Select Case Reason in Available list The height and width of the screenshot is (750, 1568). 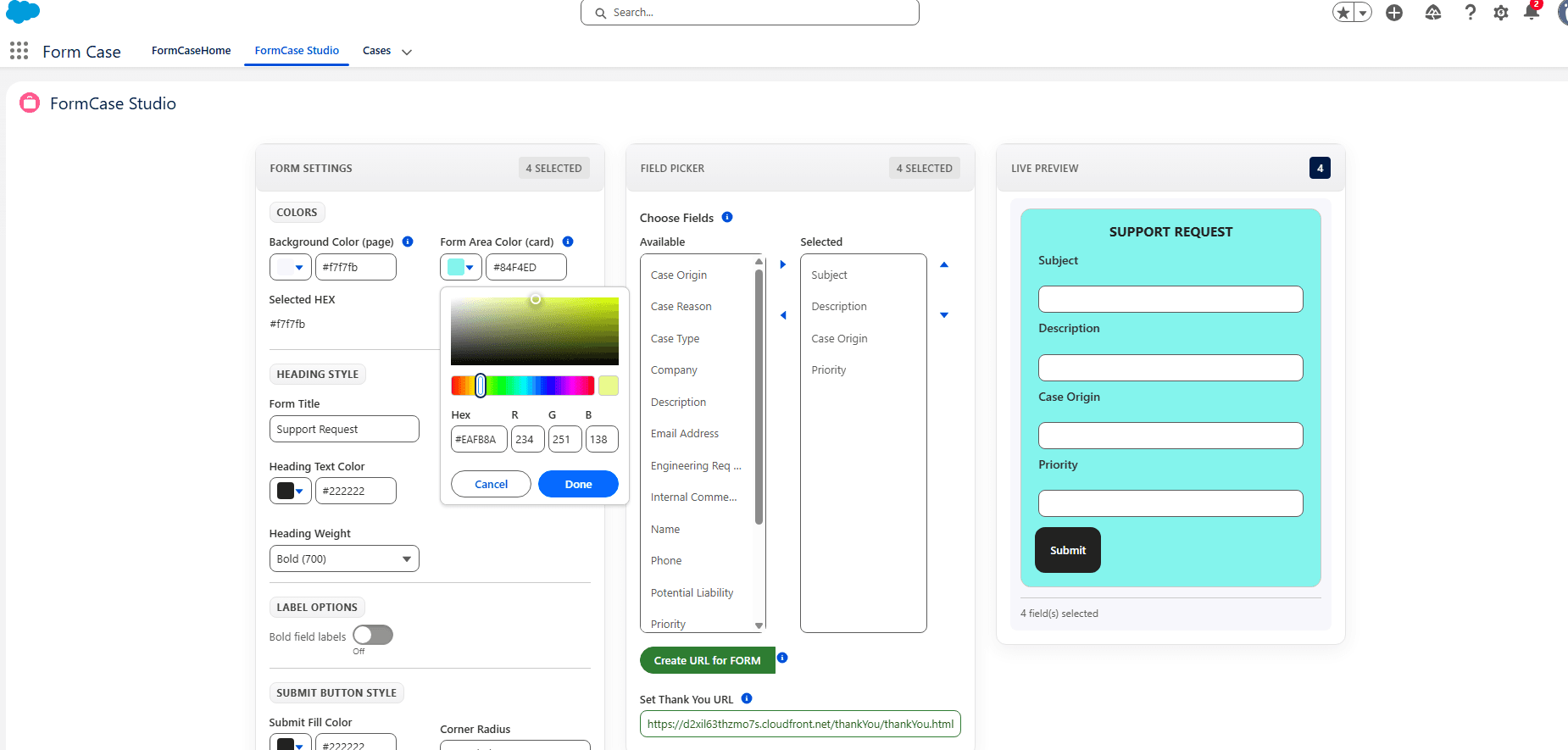(x=697, y=306)
